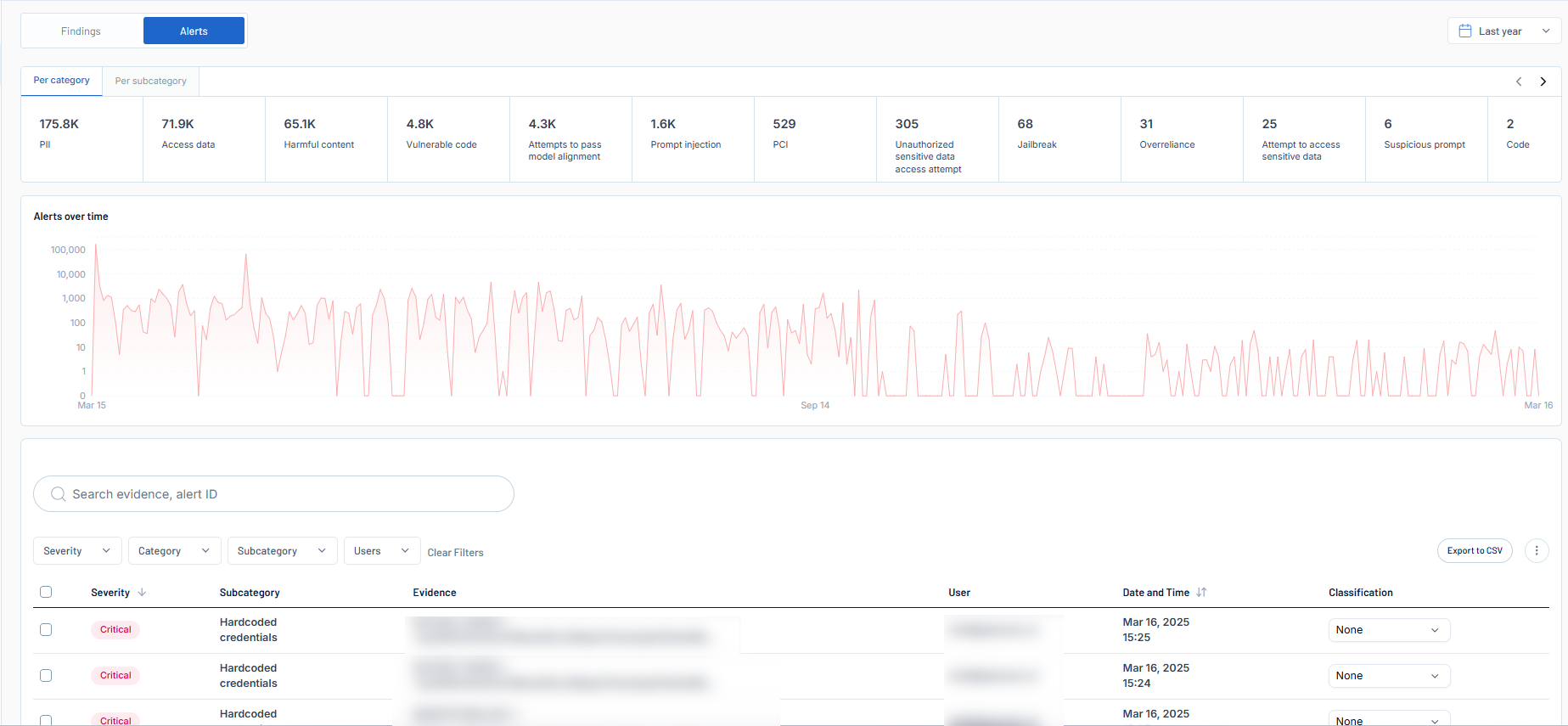Expand the Severity filter dropdown
1568x726 pixels.
pyautogui.click(x=77, y=551)
